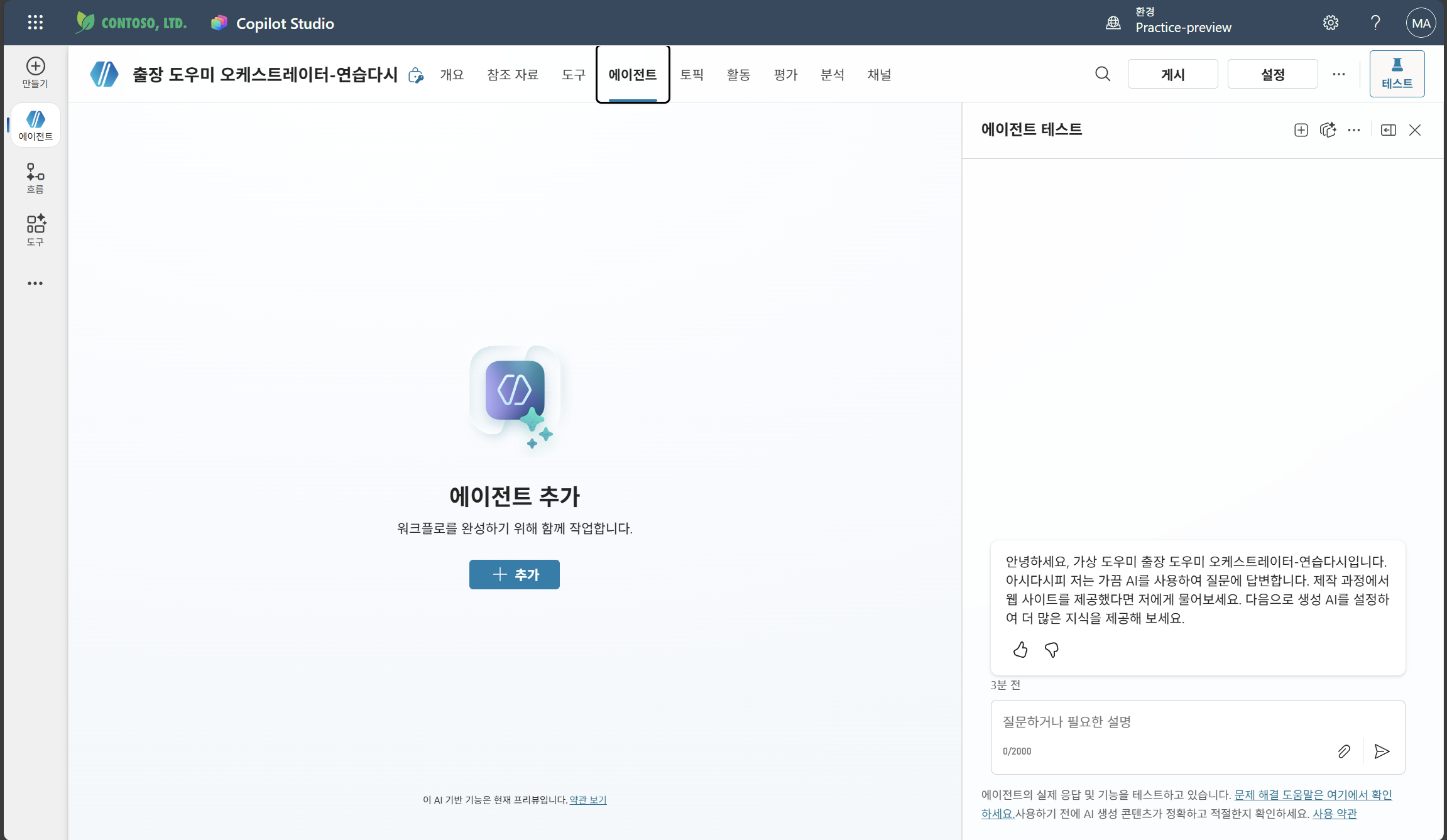
Task: Switch to the 분석 tab
Action: (x=833, y=74)
